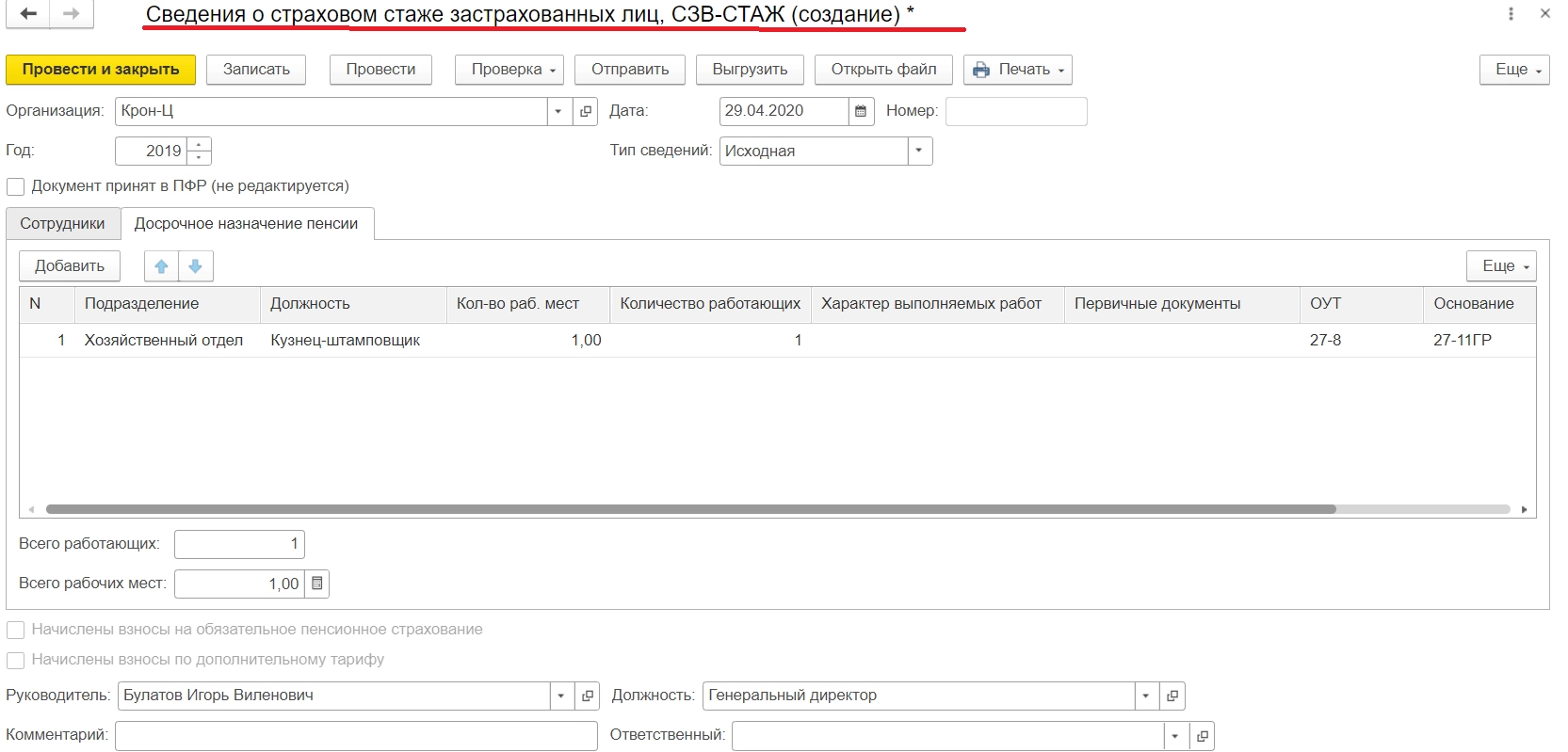1568x752 pixels.
Task: Click the Первичные документы column header
Action: tap(1182, 304)
